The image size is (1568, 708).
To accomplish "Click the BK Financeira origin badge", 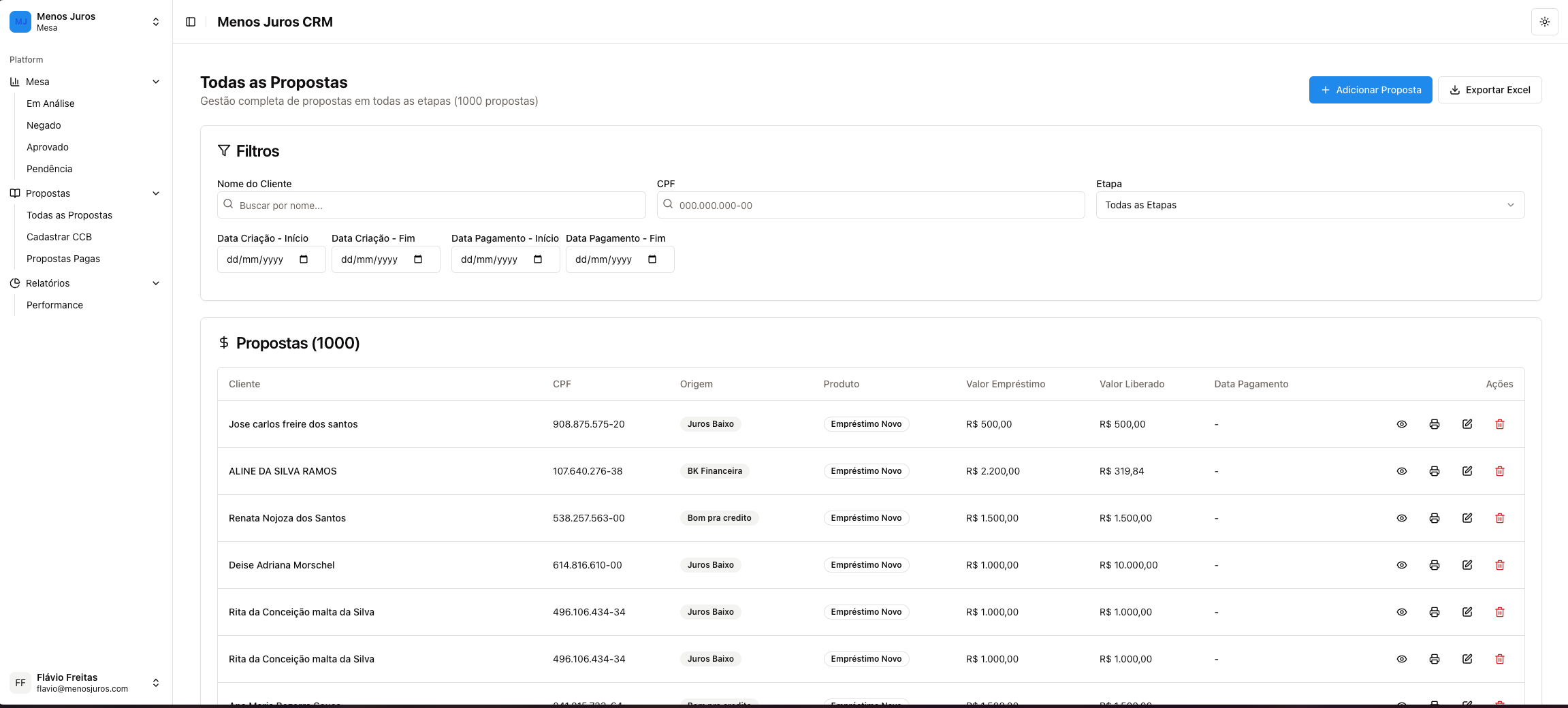I will pyautogui.click(x=715, y=471).
